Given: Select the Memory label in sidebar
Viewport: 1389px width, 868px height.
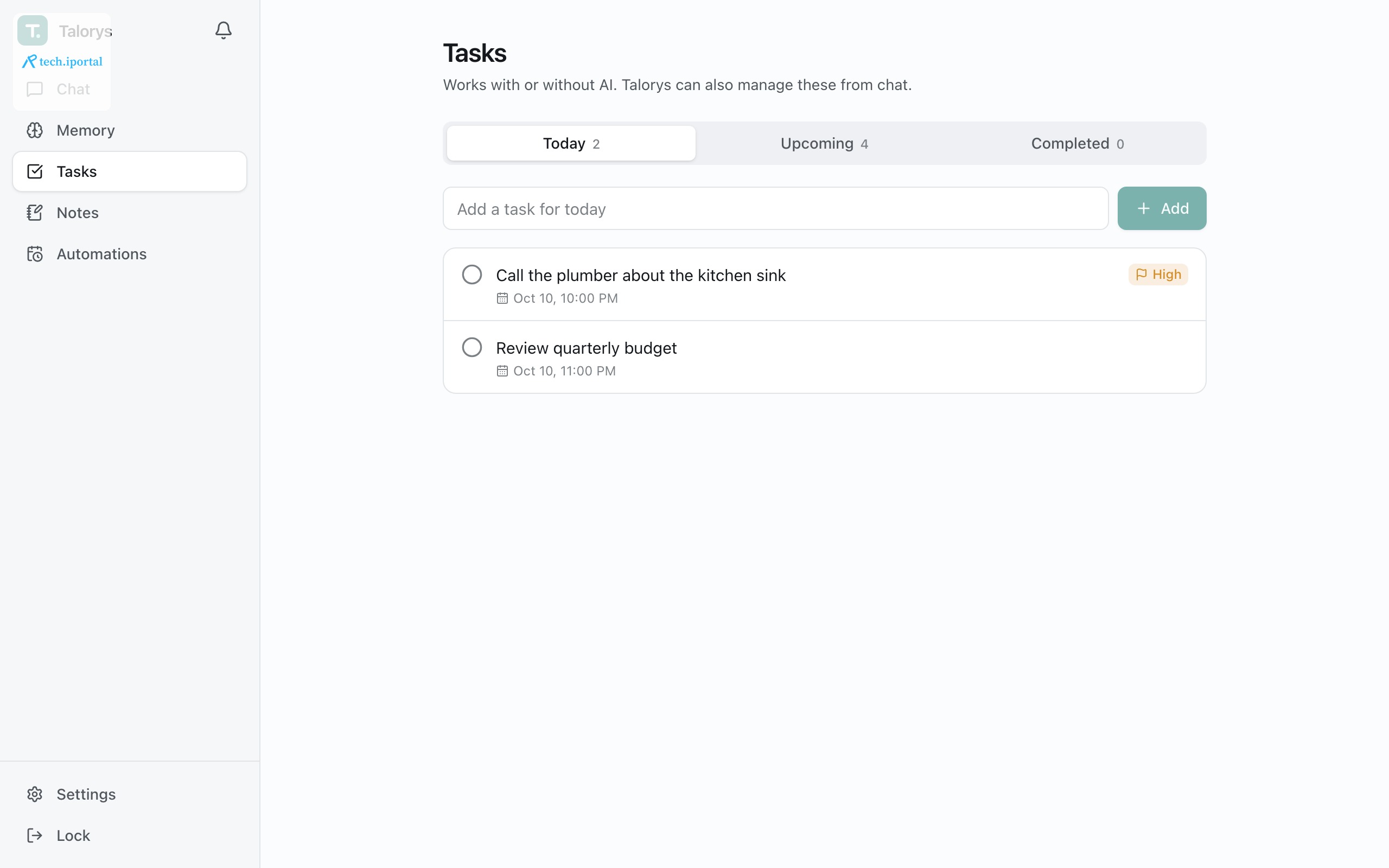Looking at the screenshot, I should (x=86, y=130).
